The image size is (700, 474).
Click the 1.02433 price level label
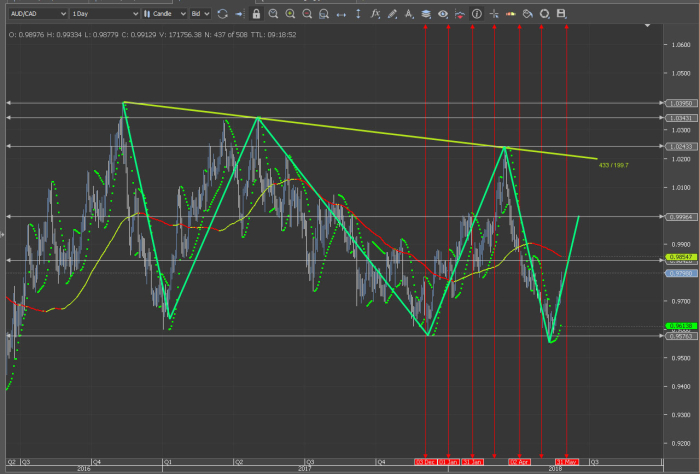tap(681, 146)
